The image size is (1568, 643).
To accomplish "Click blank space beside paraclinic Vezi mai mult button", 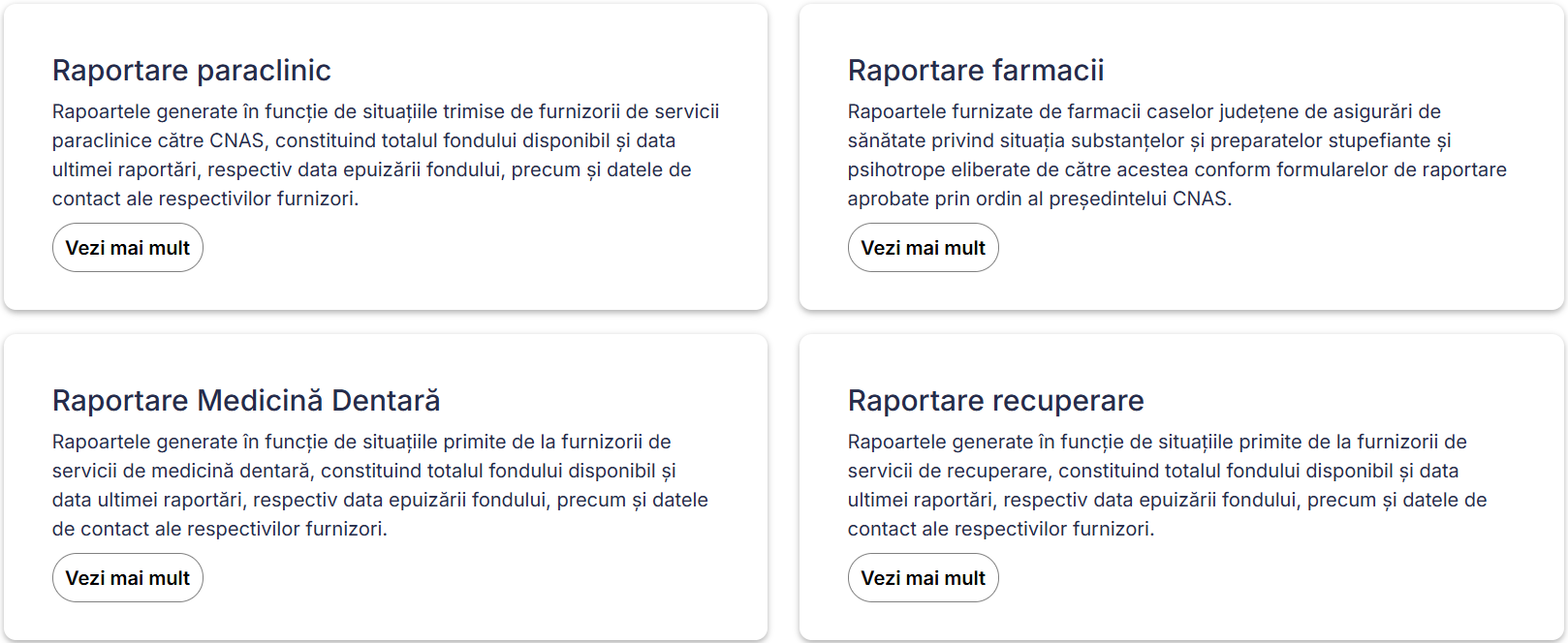I will [x=465, y=248].
